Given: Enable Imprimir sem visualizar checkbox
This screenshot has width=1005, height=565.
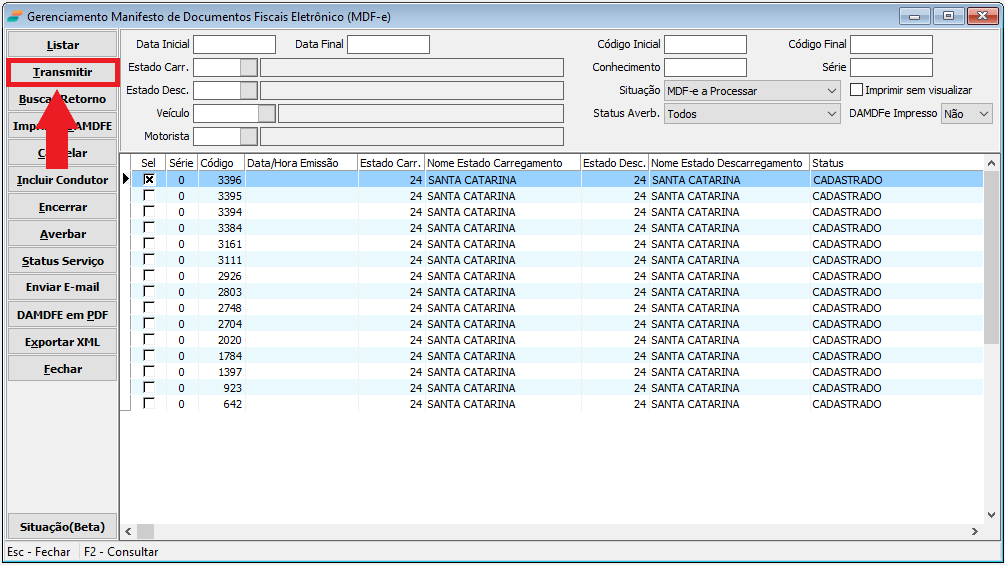Looking at the screenshot, I should [856, 90].
